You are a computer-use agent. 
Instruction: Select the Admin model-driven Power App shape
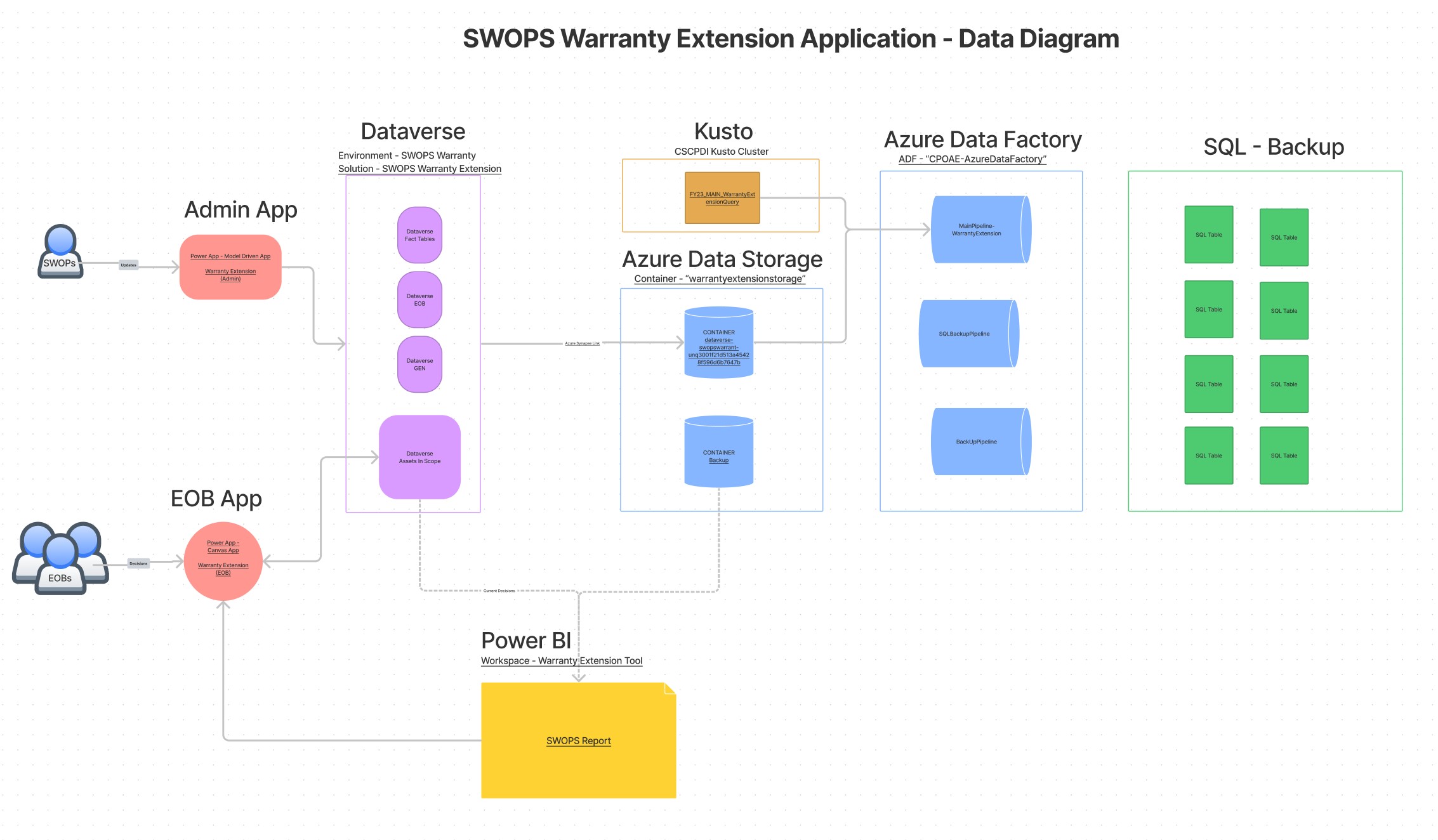tap(230, 267)
